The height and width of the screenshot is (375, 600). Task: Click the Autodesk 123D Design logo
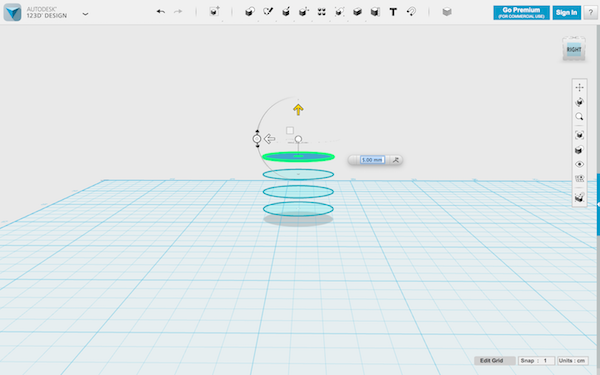click(x=12, y=12)
